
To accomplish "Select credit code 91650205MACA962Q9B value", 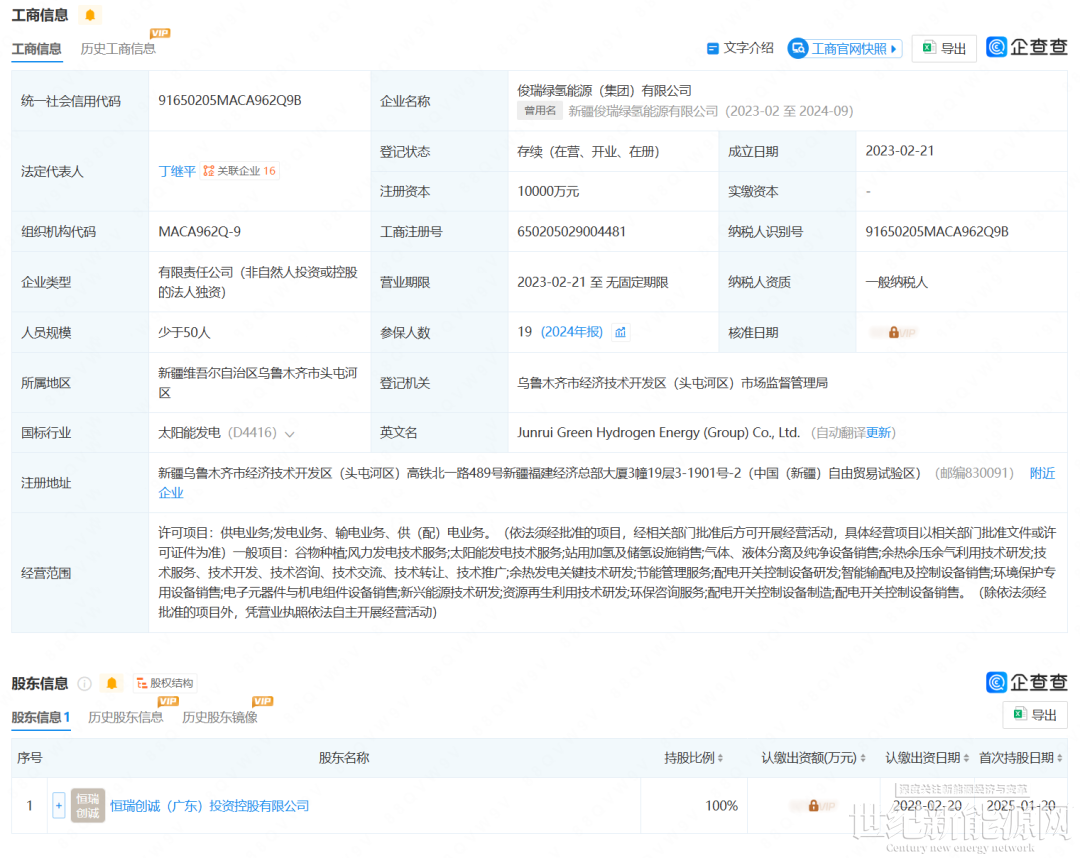I will (x=230, y=101).
